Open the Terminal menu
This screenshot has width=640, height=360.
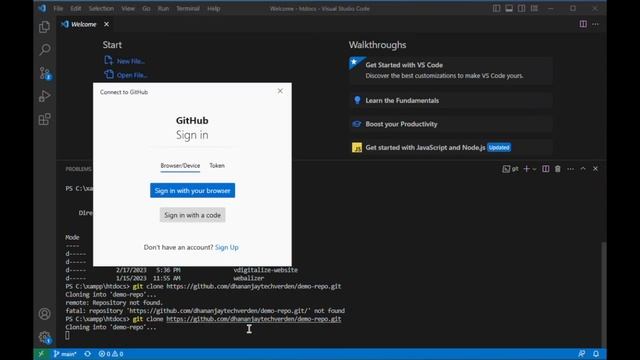pos(188,8)
